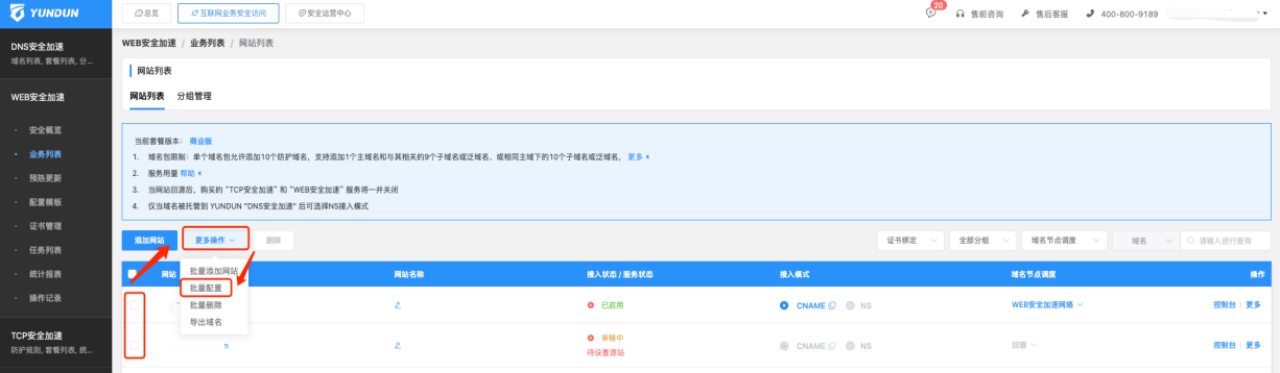Click 业务列表 in the breadcrumb

(207, 44)
